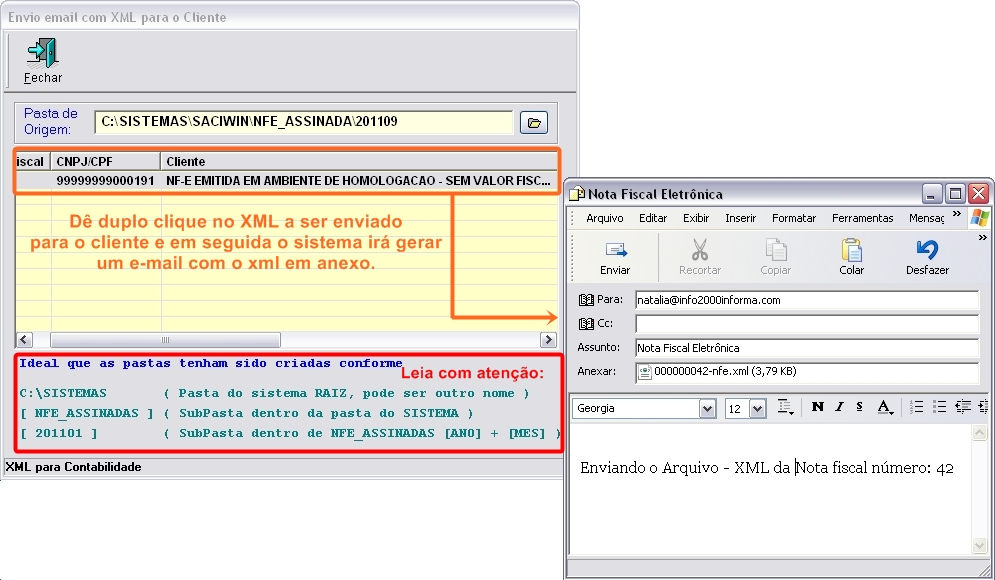Expand the font size 12 dropdown
The height and width of the screenshot is (580, 995).
click(x=757, y=409)
